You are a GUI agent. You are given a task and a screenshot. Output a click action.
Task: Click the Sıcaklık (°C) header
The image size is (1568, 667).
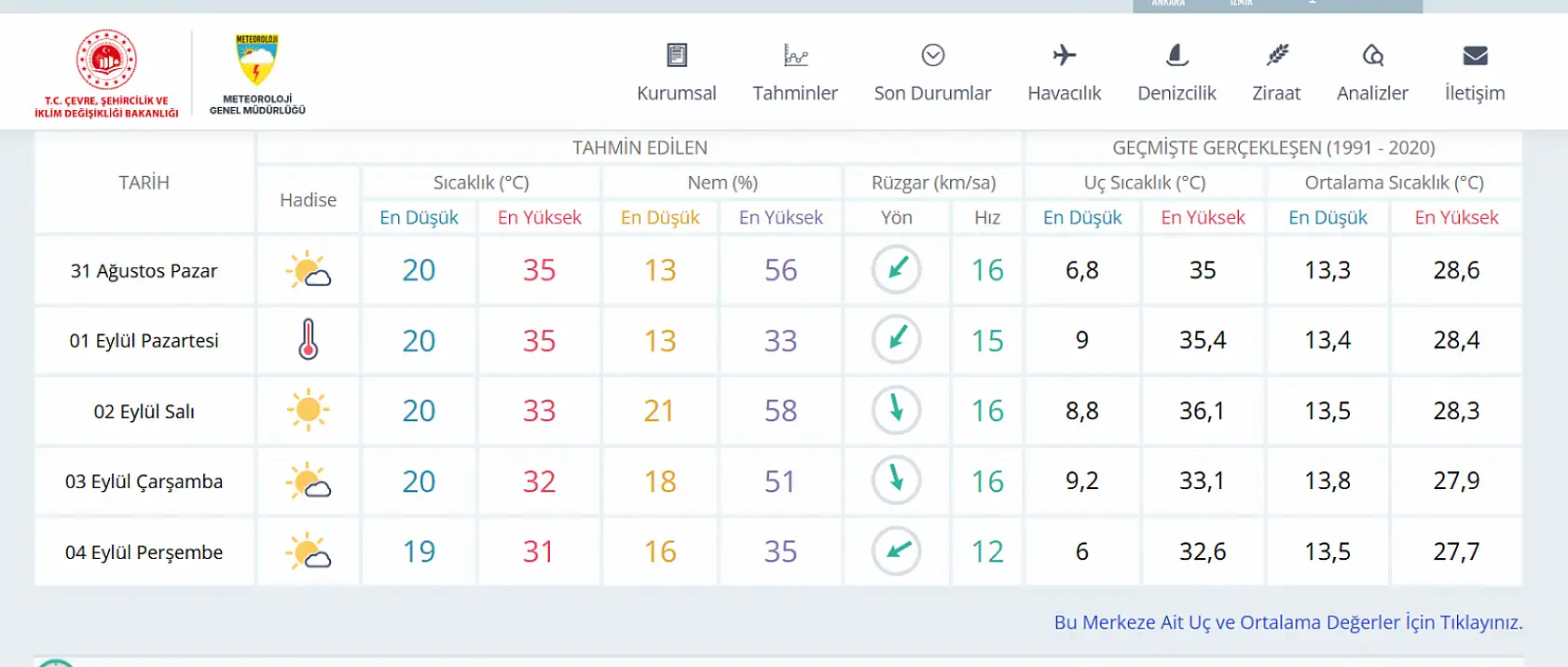(481, 183)
